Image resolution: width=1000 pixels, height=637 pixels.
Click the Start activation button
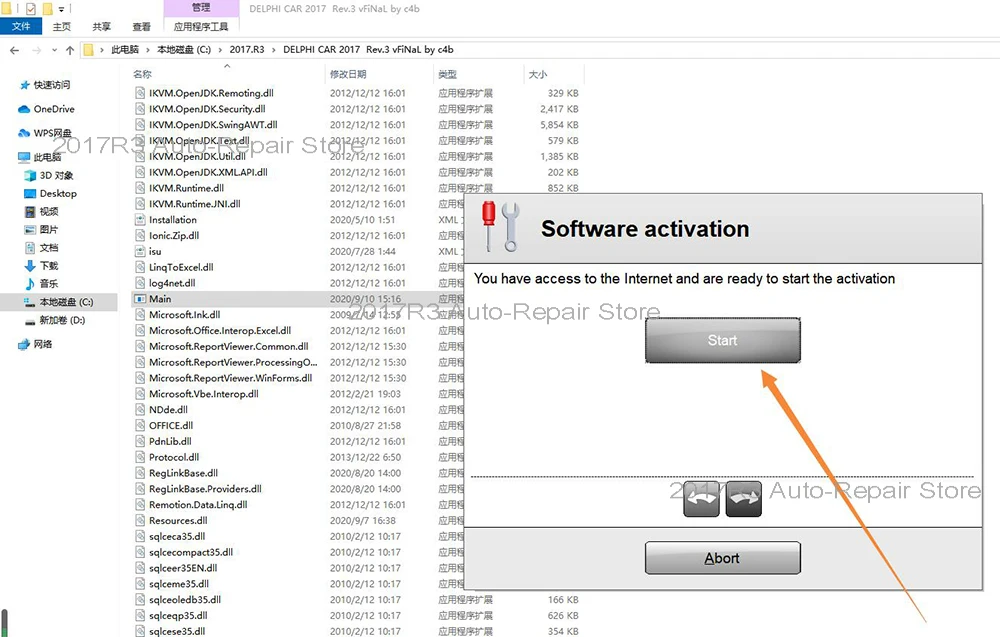[x=723, y=340]
